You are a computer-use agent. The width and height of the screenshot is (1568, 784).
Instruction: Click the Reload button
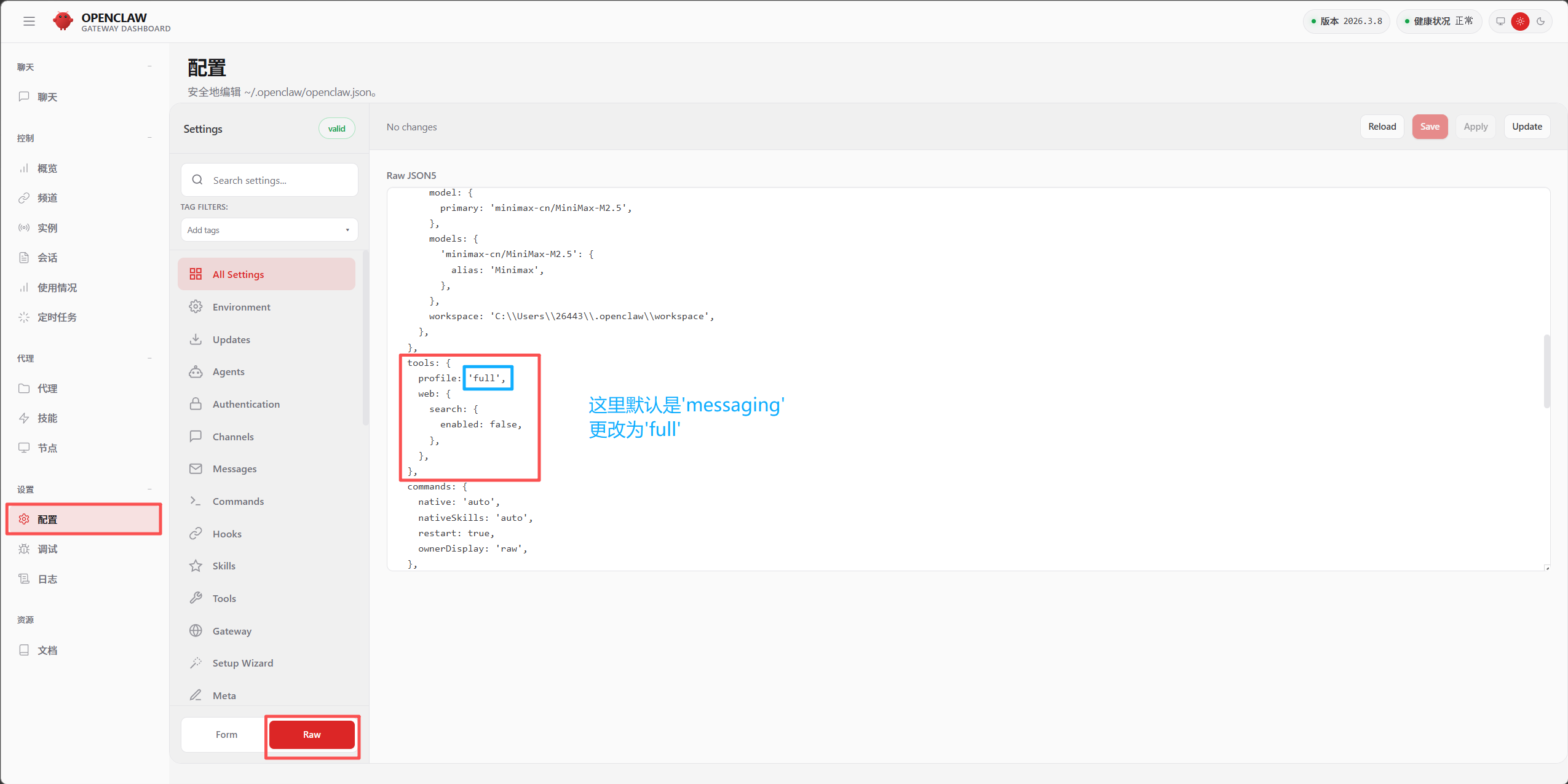1382,127
